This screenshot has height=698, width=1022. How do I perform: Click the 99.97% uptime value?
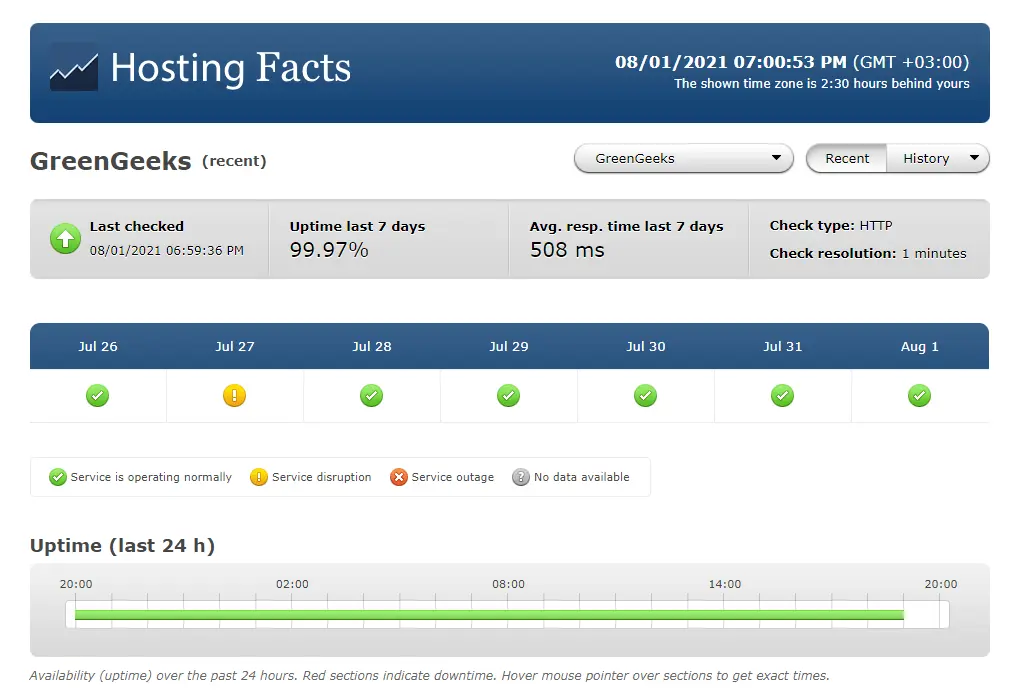click(329, 250)
